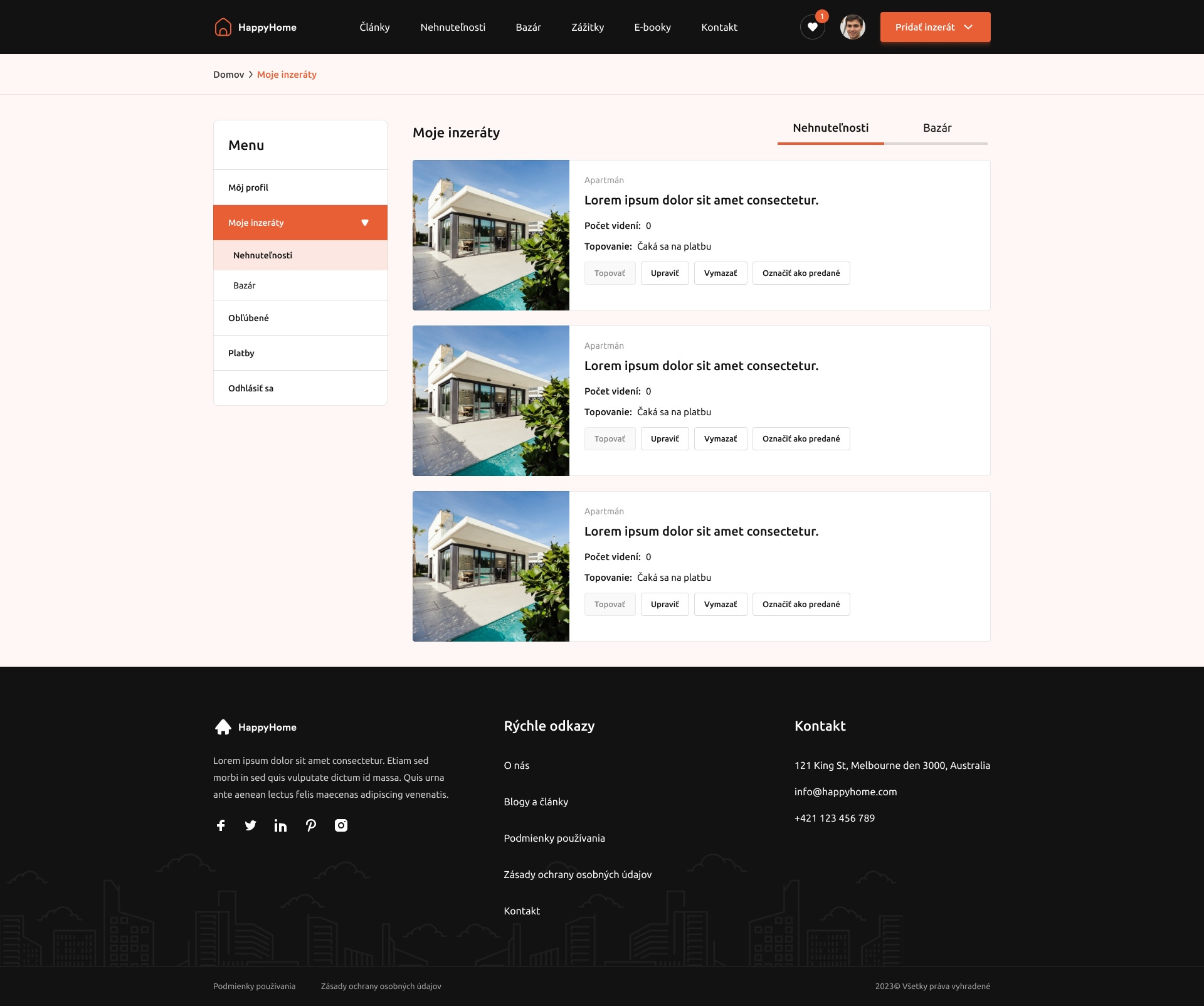Select Nehnuteľnosti sidebar submenu item
This screenshot has width=1204, height=1006.
tap(300, 255)
